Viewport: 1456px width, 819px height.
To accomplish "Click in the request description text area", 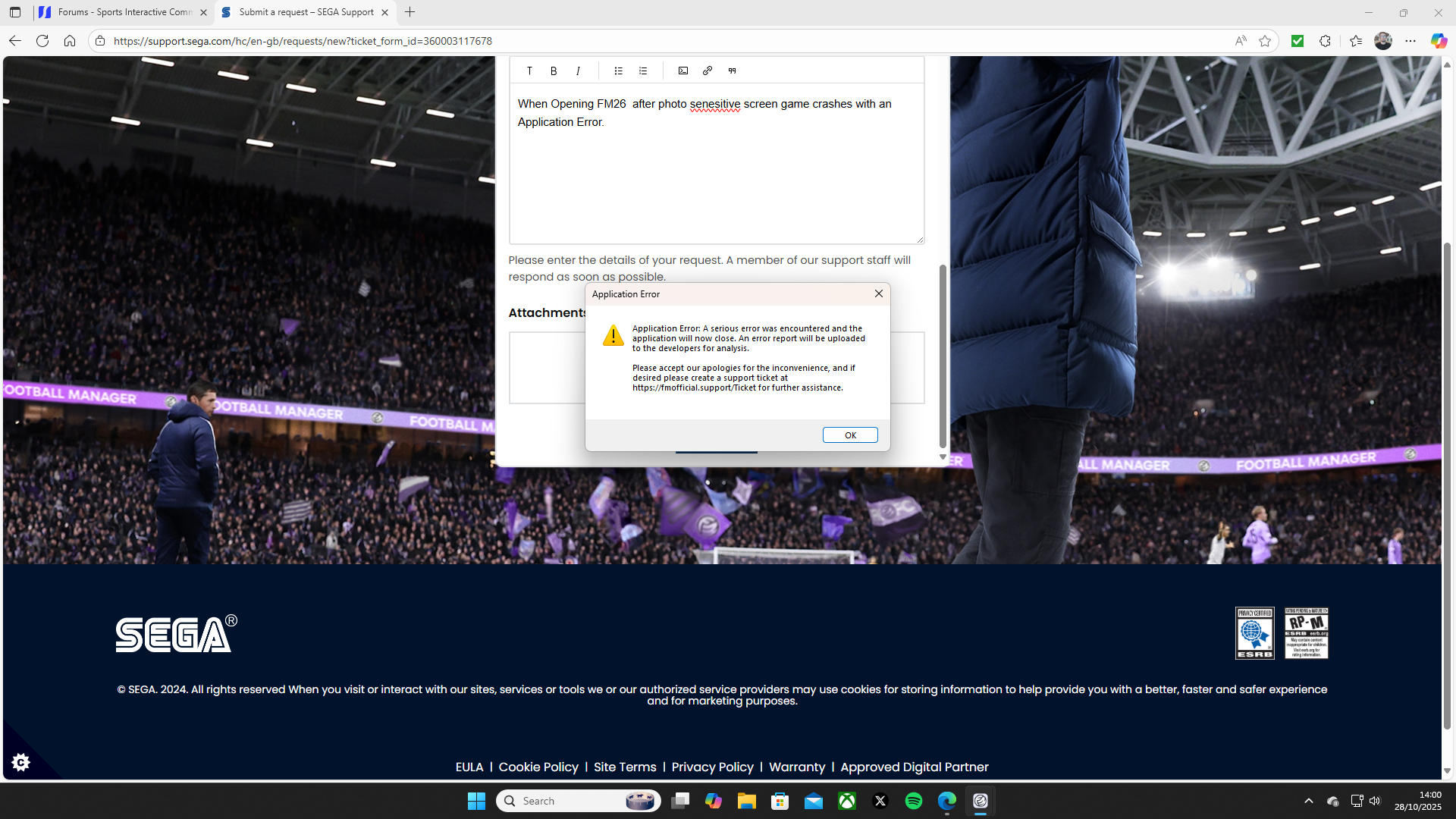I will (717, 163).
